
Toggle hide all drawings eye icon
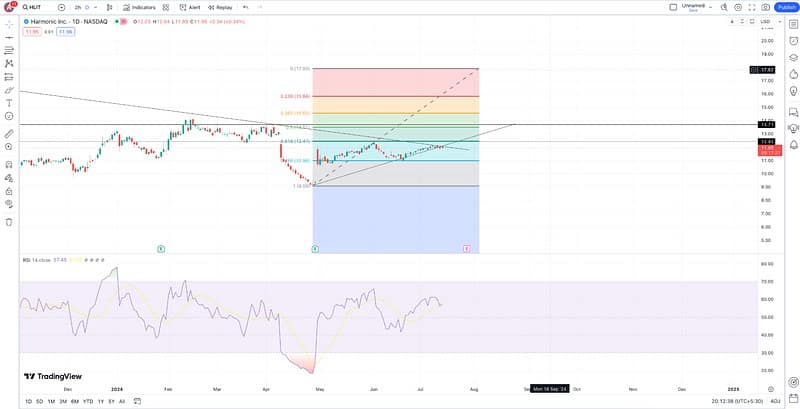[x=9, y=204]
